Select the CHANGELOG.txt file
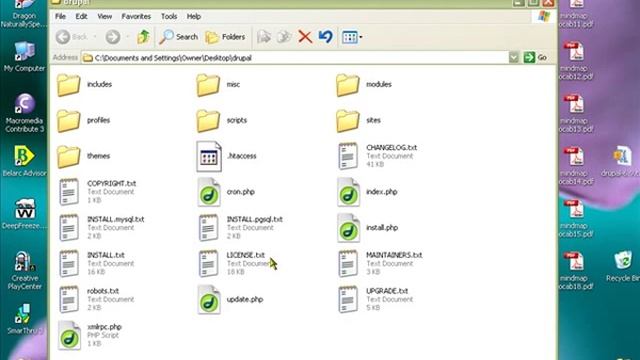Image resolution: width=640 pixels, height=360 pixels. point(378,156)
